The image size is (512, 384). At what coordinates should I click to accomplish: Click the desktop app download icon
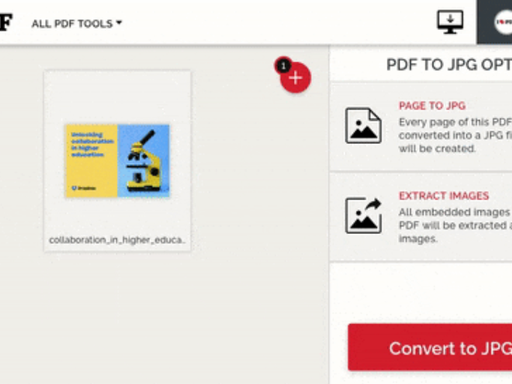(x=450, y=22)
